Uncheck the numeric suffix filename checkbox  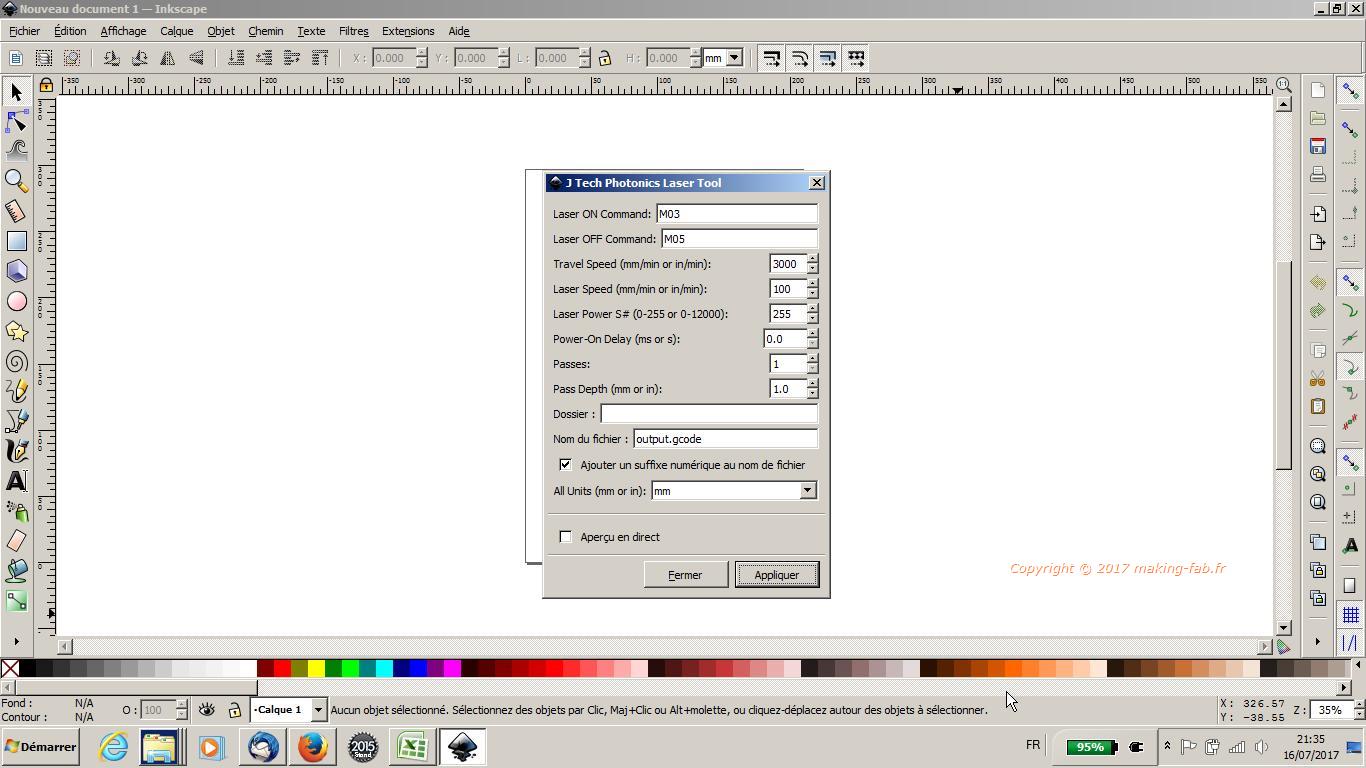click(x=566, y=465)
